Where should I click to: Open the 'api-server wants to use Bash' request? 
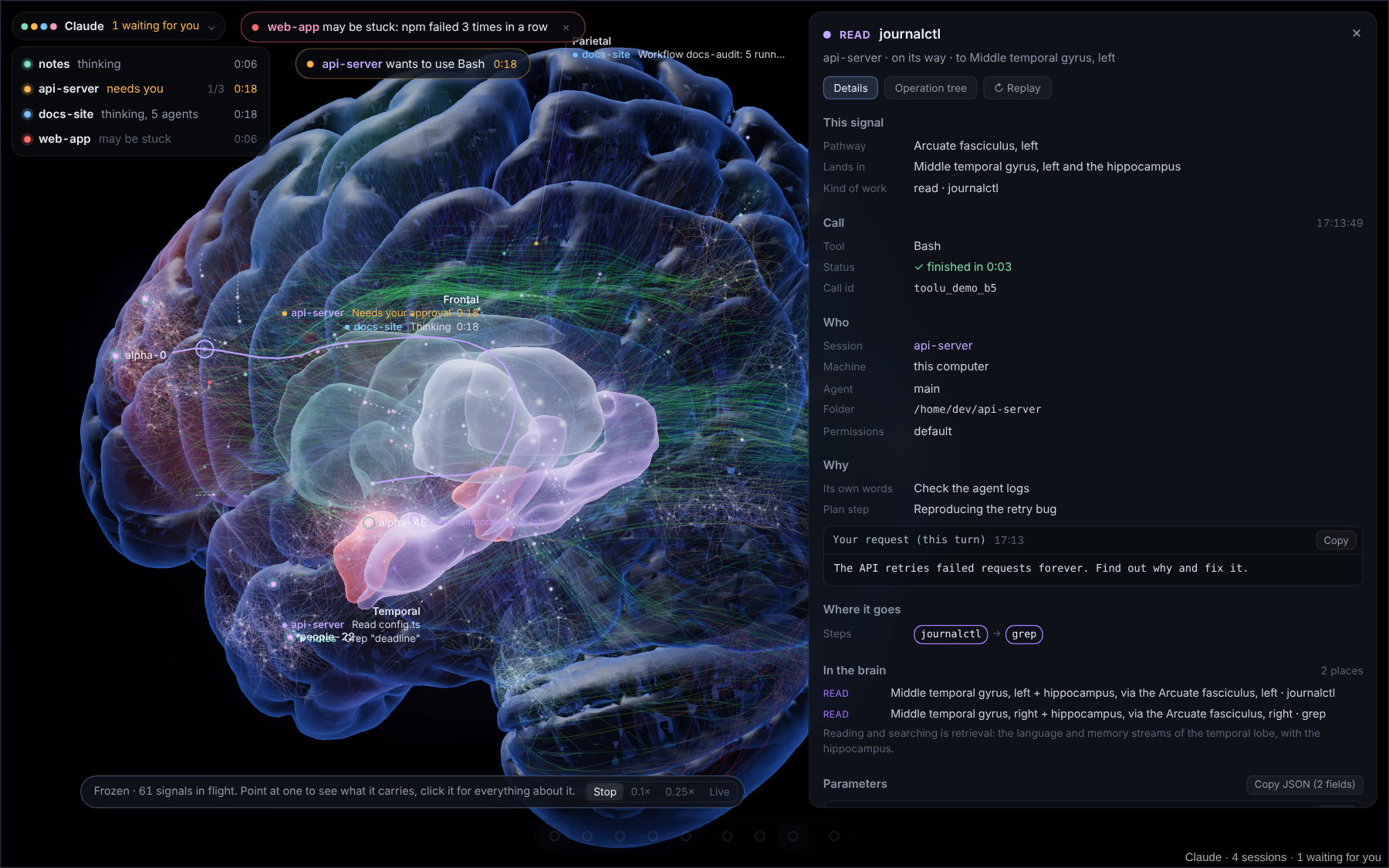[x=412, y=64]
